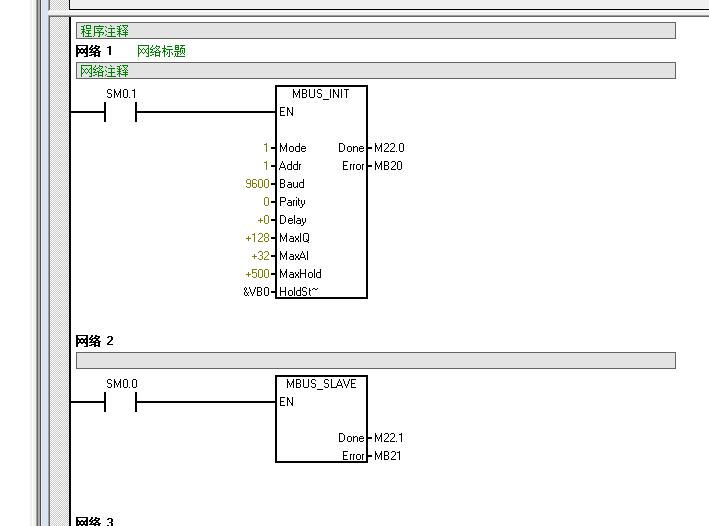
Task: Click the M22.1 Done output of MBUS_SLAVE
Action: click(x=389, y=438)
